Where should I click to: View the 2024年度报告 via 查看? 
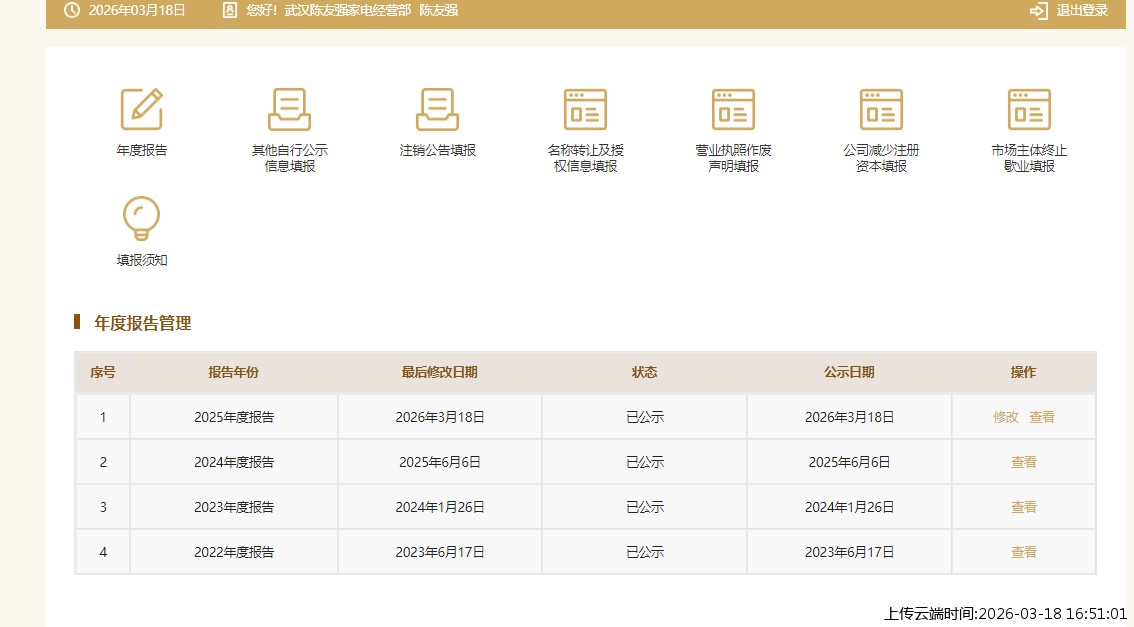pos(1023,462)
